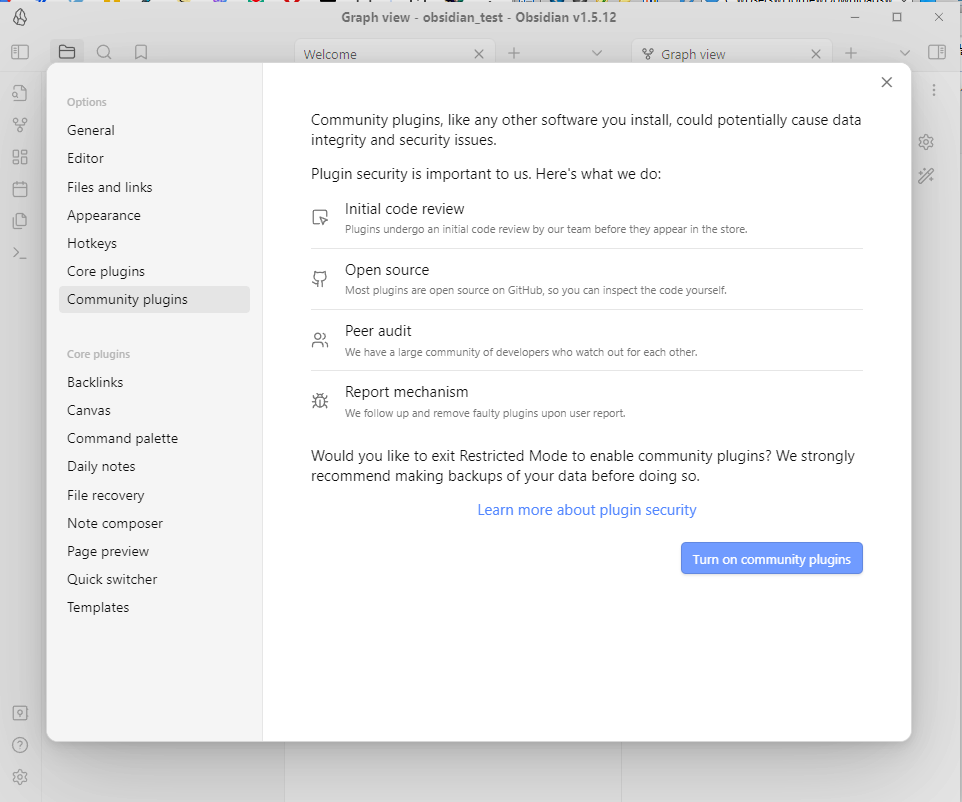The image size is (962, 802).
Task: Open Page preview plugin settings
Action: coord(155,551)
